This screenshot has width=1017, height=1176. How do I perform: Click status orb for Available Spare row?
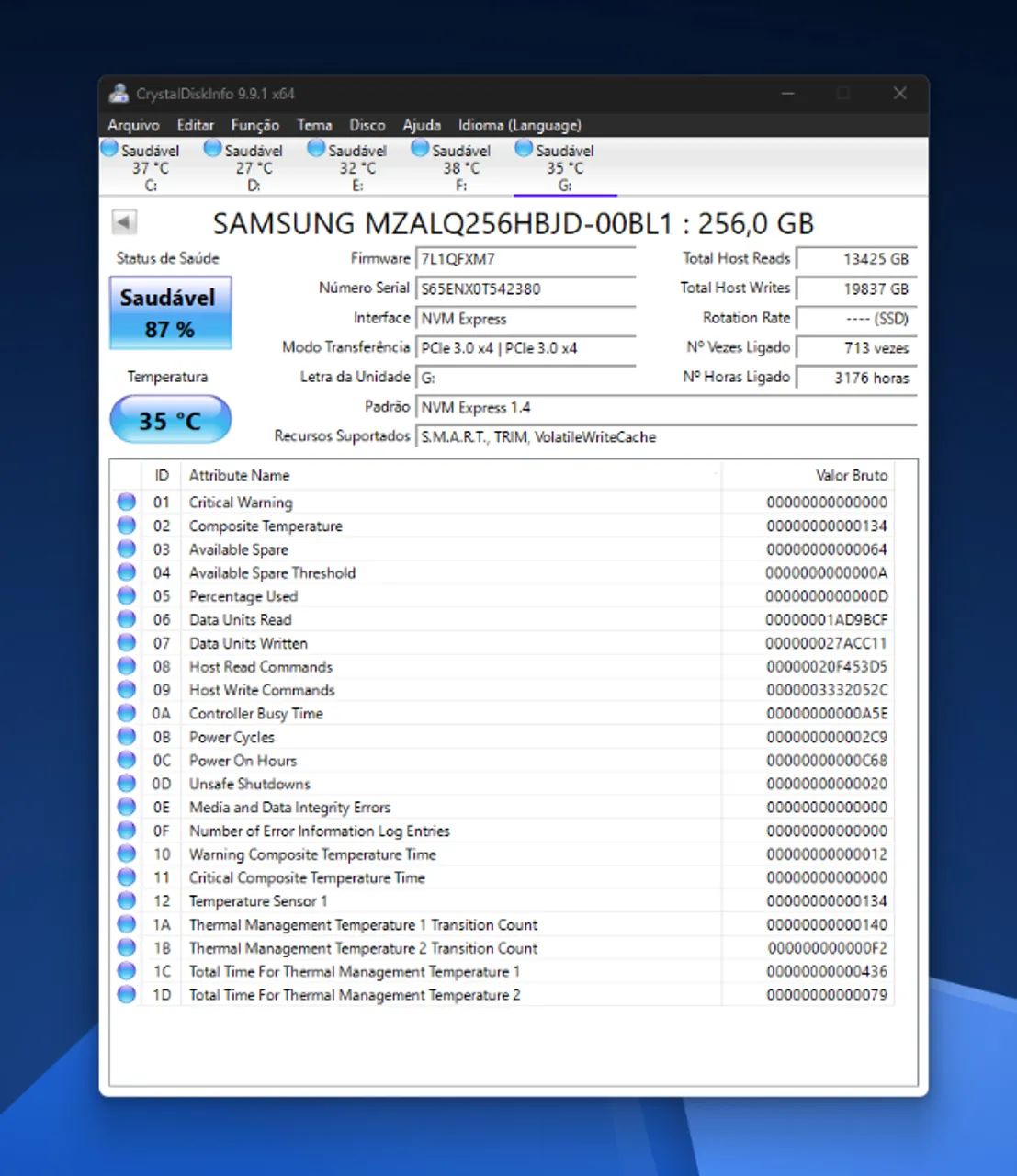click(x=127, y=548)
